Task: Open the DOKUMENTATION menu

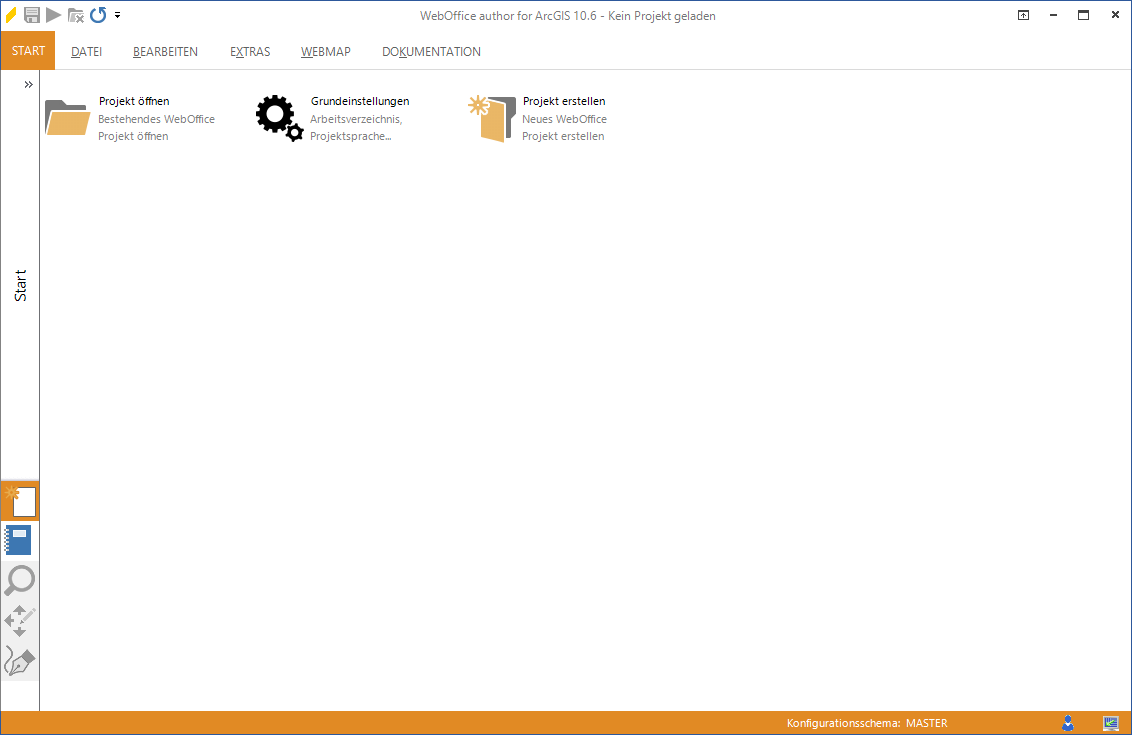Action: pos(431,51)
